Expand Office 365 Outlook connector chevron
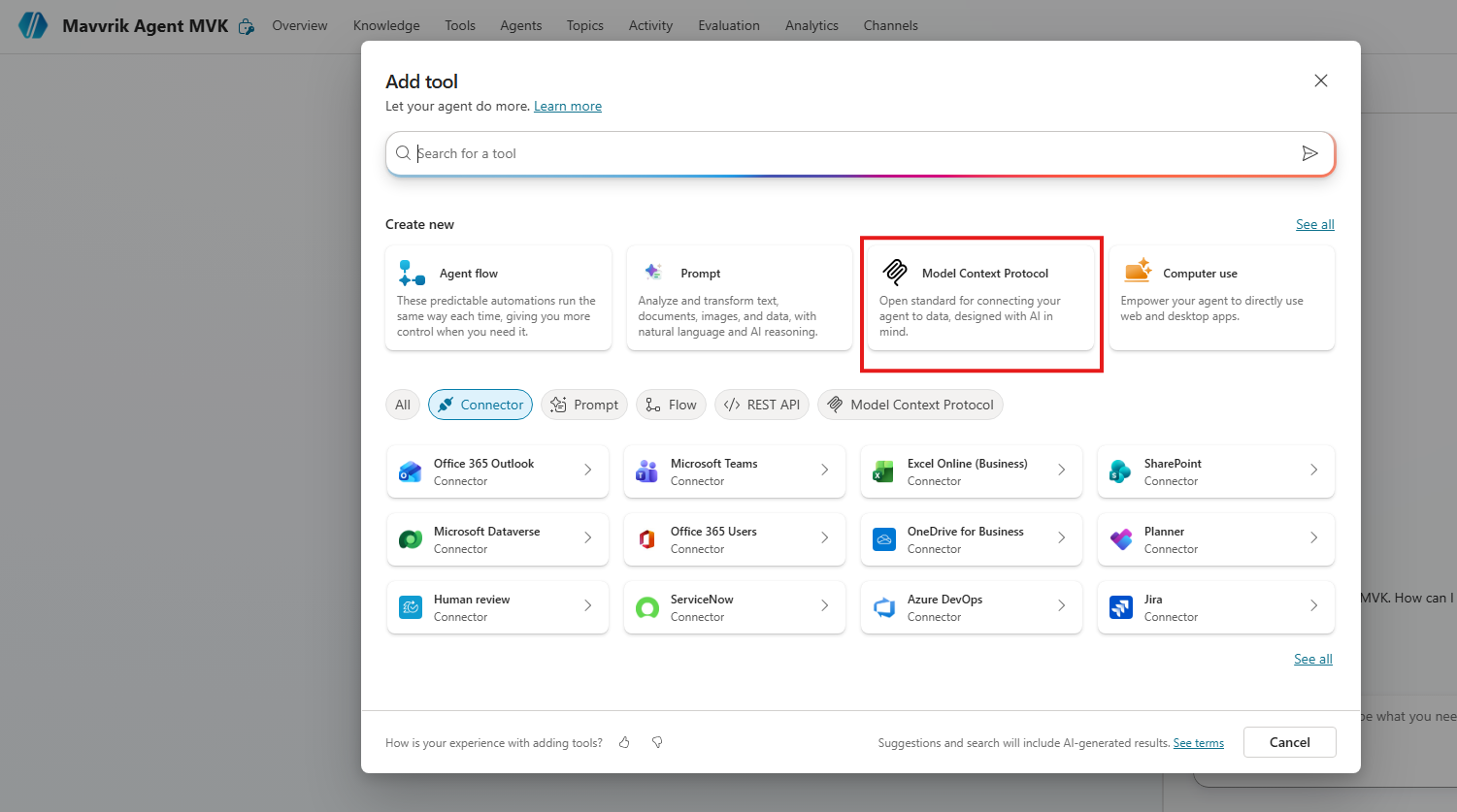This screenshot has width=1457, height=812. click(x=587, y=470)
